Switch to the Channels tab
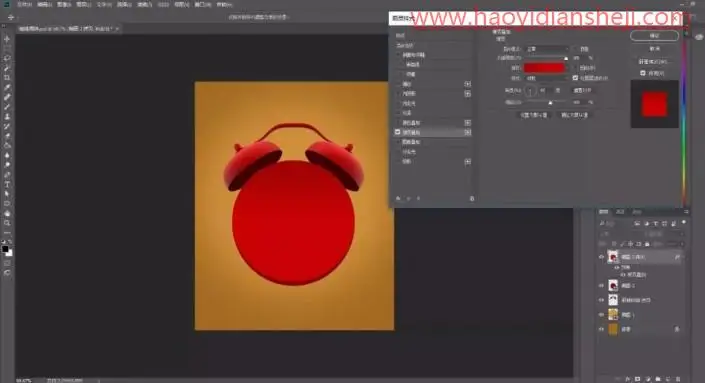This screenshot has width=705, height=383. [x=620, y=212]
